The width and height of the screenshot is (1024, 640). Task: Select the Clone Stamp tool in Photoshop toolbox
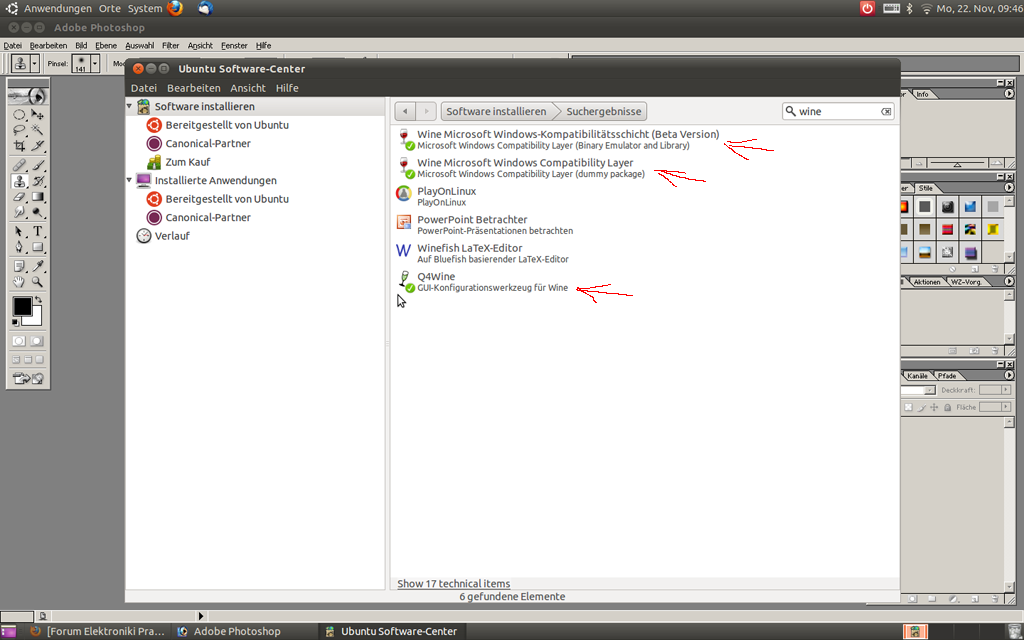pyautogui.click(x=19, y=181)
